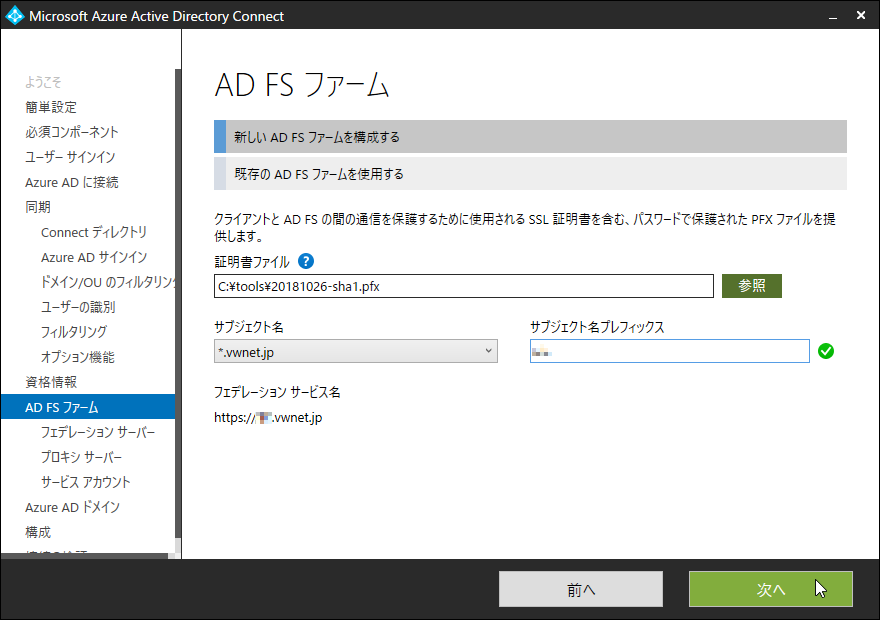880x620 pixels.
Task: Click the 参照 browse button
Action: tap(751, 286)
